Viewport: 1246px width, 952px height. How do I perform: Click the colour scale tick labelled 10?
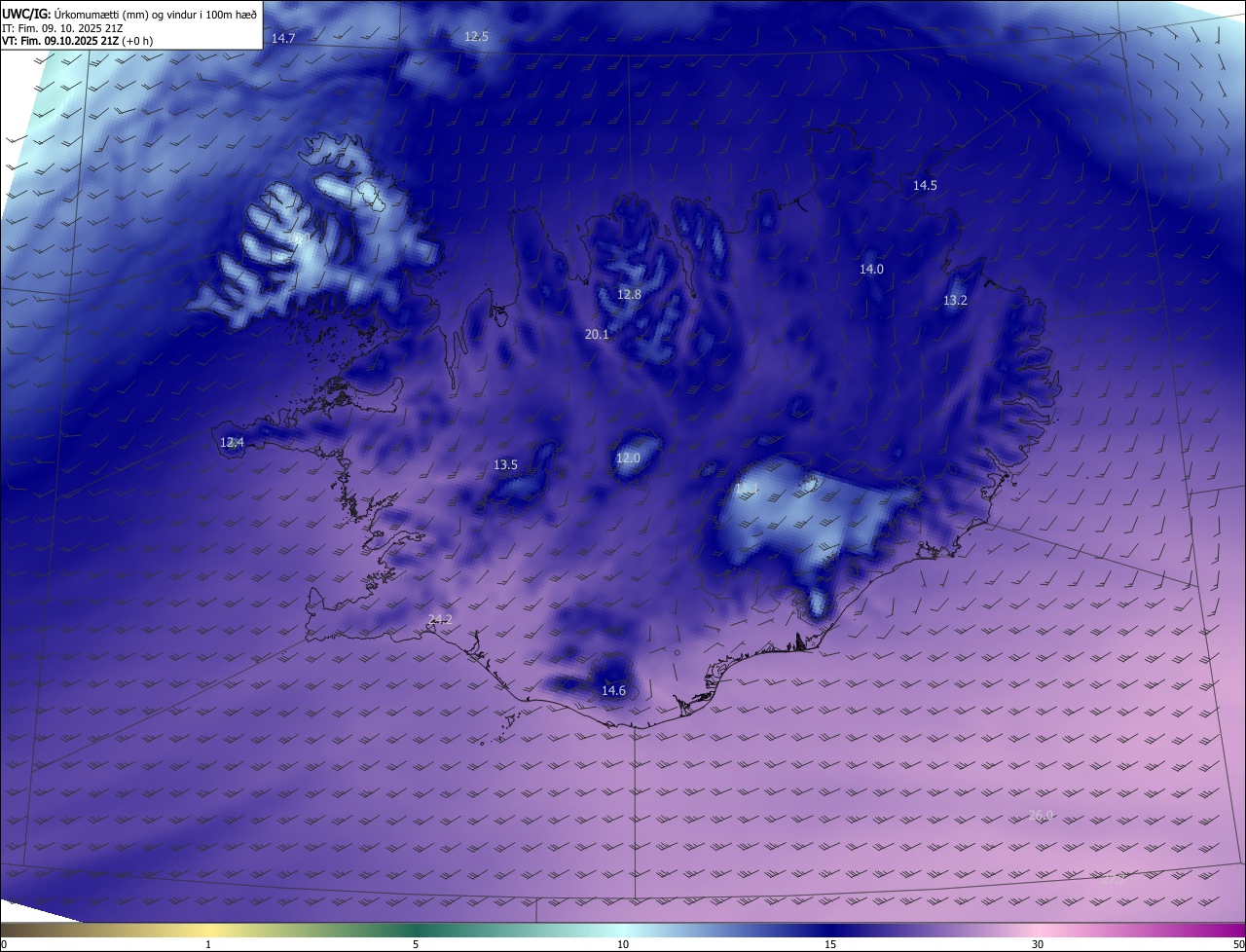point(623,944)
